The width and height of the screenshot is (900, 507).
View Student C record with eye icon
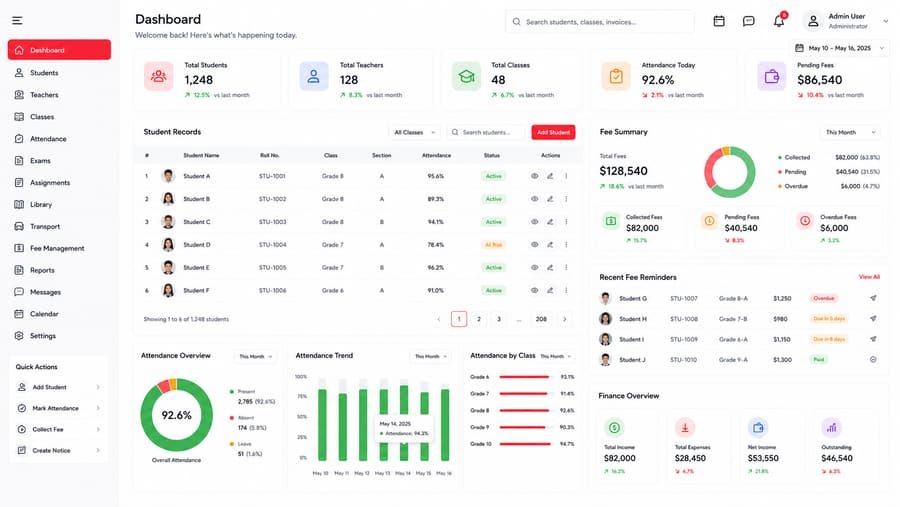tap(534, 222)
